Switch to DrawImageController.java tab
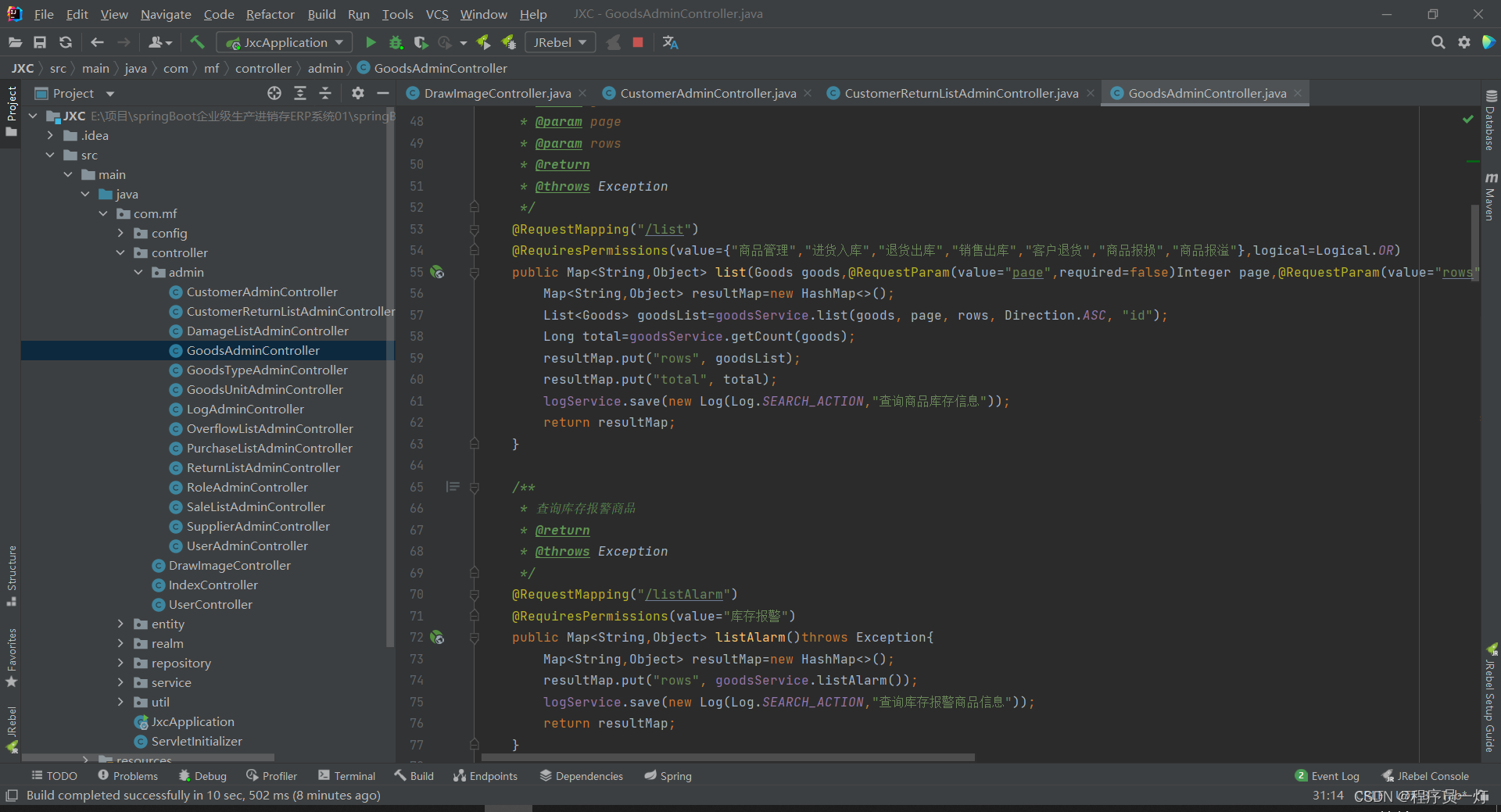 (497, 93)
